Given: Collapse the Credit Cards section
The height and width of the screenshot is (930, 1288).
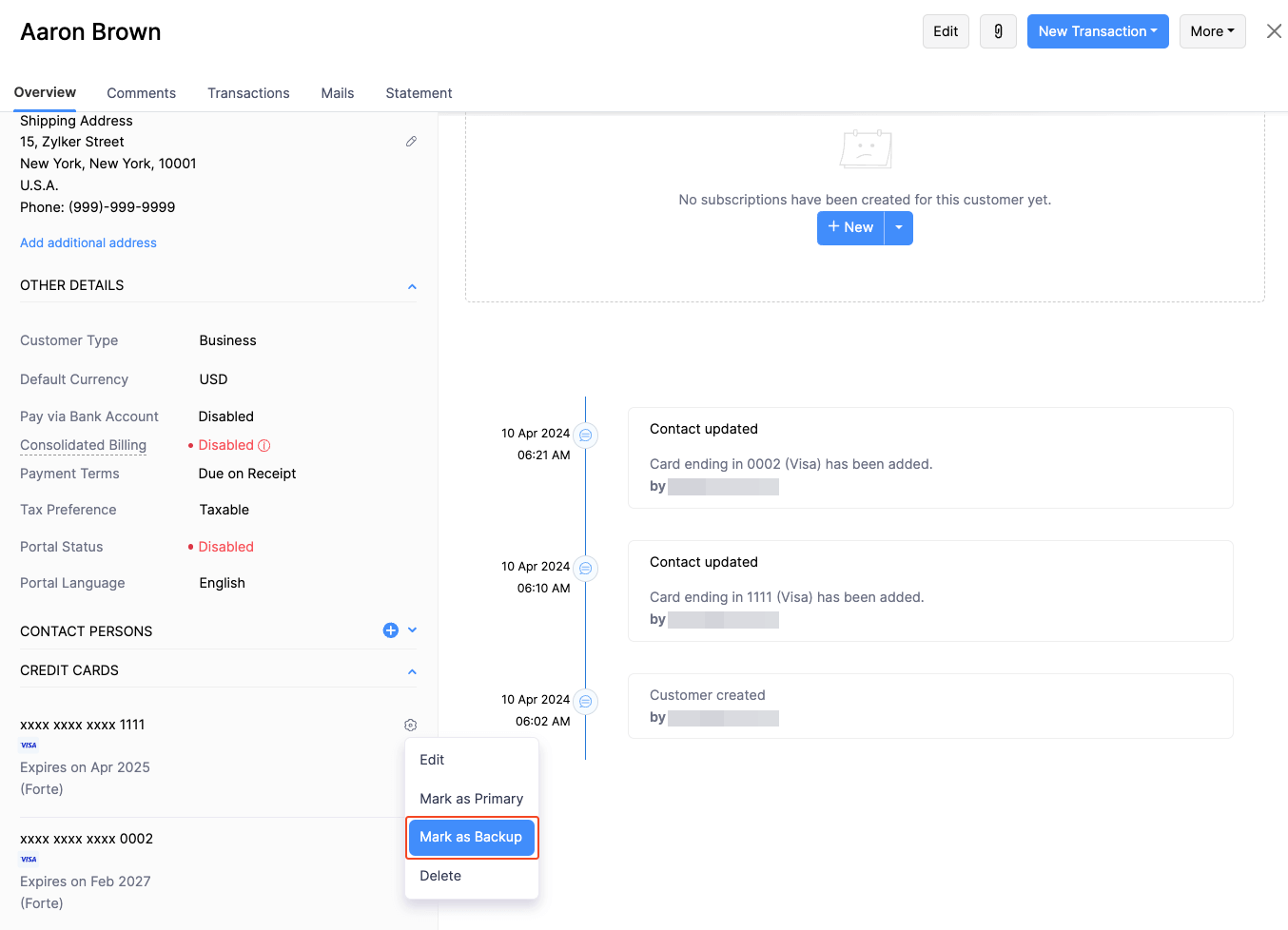Looking at the screenshot, I should [x=412, y=671].
